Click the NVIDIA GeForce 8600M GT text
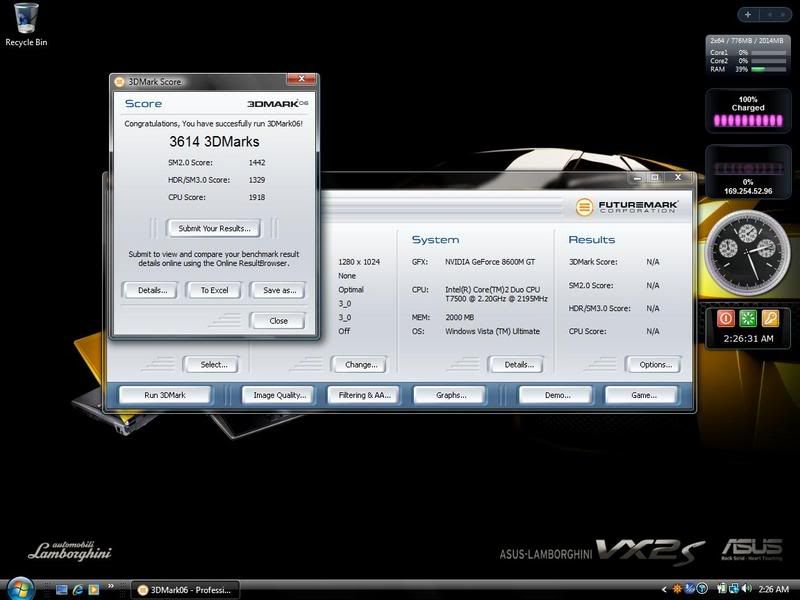The width and height of the screenshot is (800, 600). [x=490, y=262]
